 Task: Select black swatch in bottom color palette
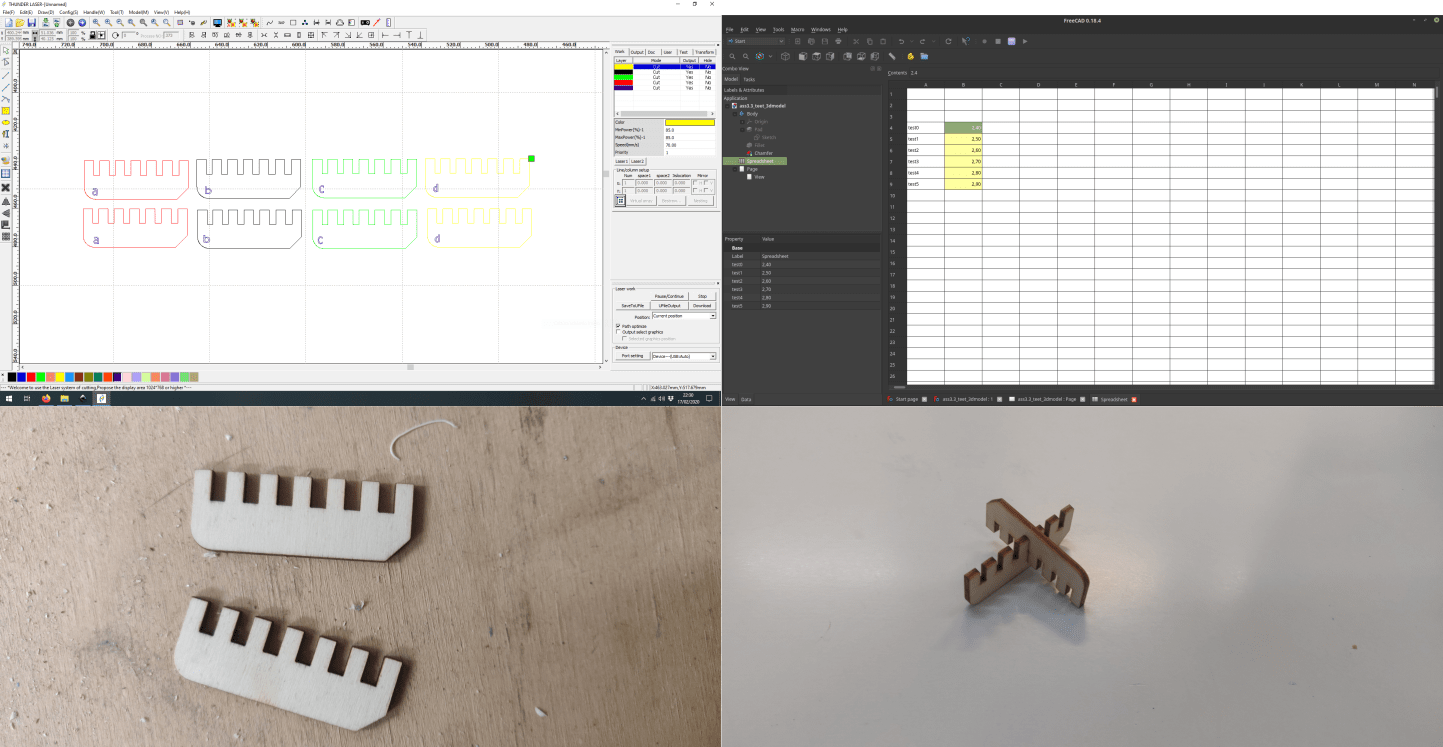tap(12, 377)
